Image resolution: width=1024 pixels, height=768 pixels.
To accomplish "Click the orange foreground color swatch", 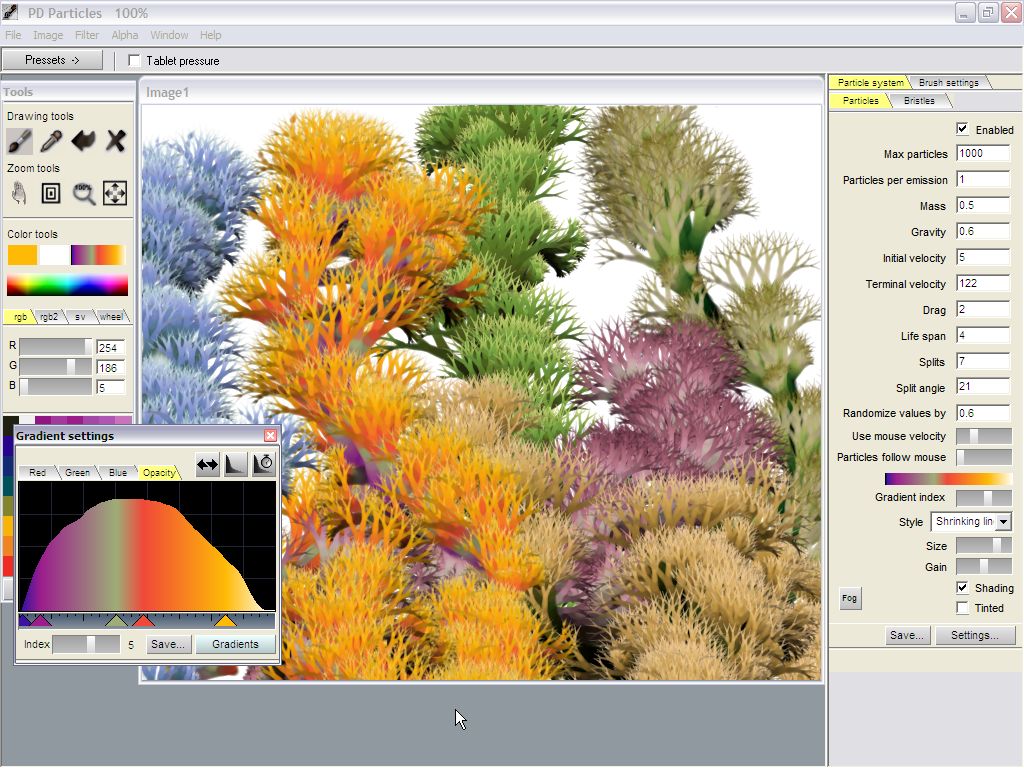I will click(x=22, y=255).
